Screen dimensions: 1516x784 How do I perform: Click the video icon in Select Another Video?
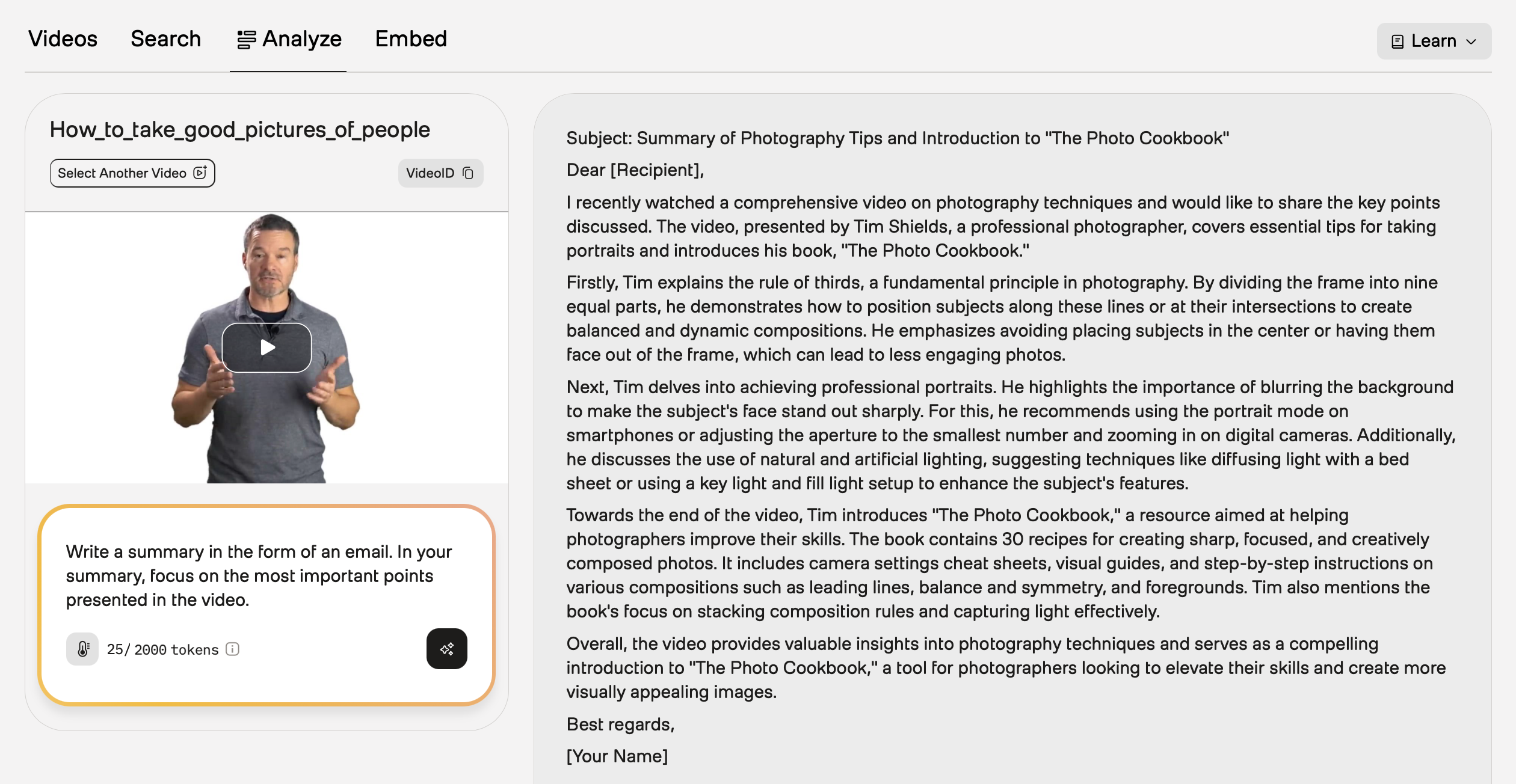(200, 173)
